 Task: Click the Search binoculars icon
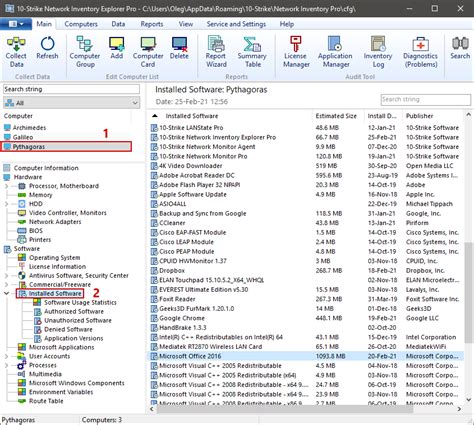[460, 48]
